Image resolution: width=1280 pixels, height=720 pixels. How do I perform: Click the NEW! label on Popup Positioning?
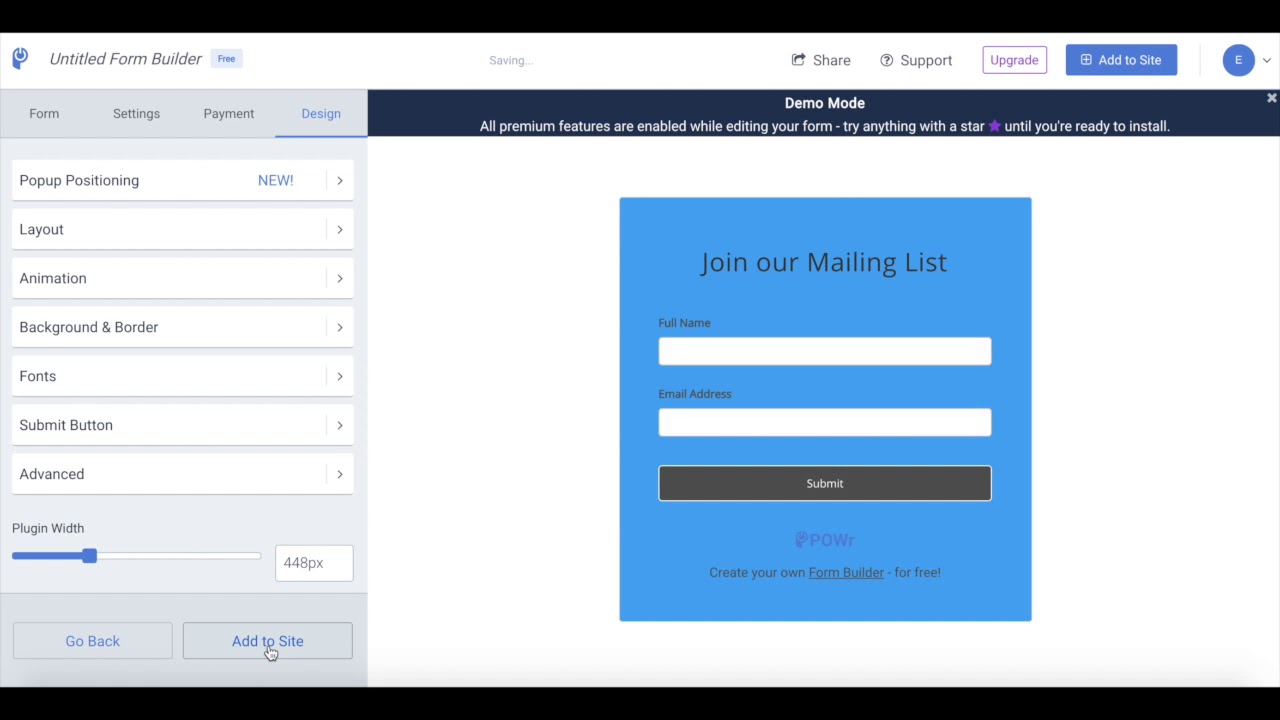pos(276,180)
